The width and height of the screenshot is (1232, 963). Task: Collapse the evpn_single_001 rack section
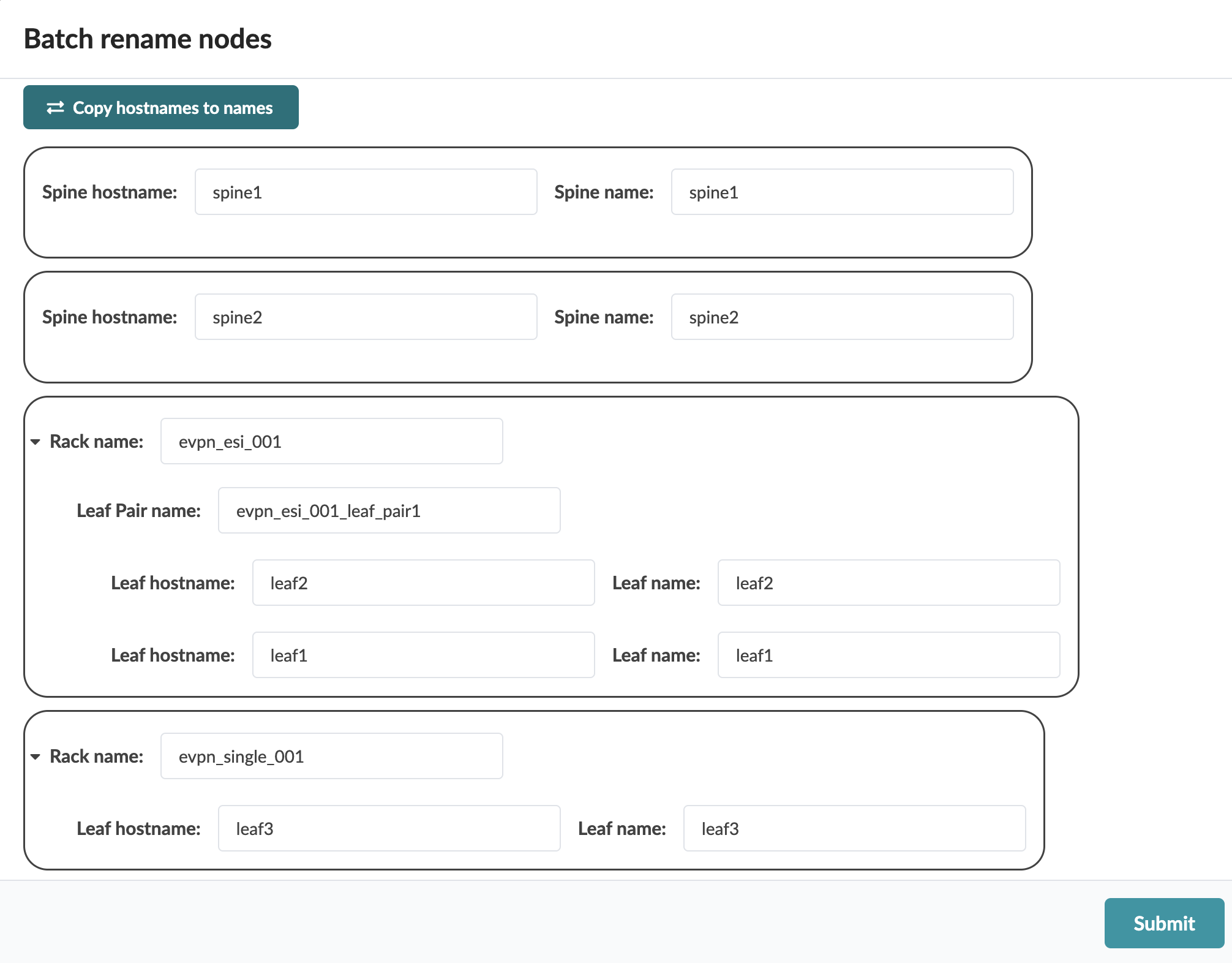pos(36,757)
